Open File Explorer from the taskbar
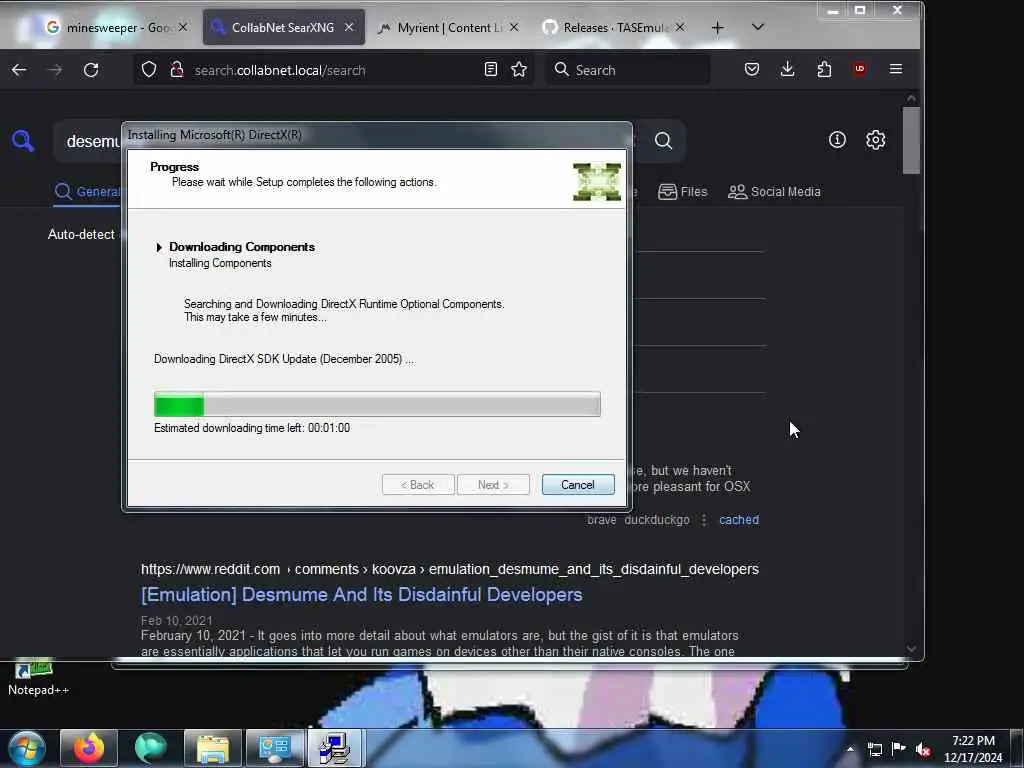The width and height of the screenshot is (1024, 768). tap(213, 748)
